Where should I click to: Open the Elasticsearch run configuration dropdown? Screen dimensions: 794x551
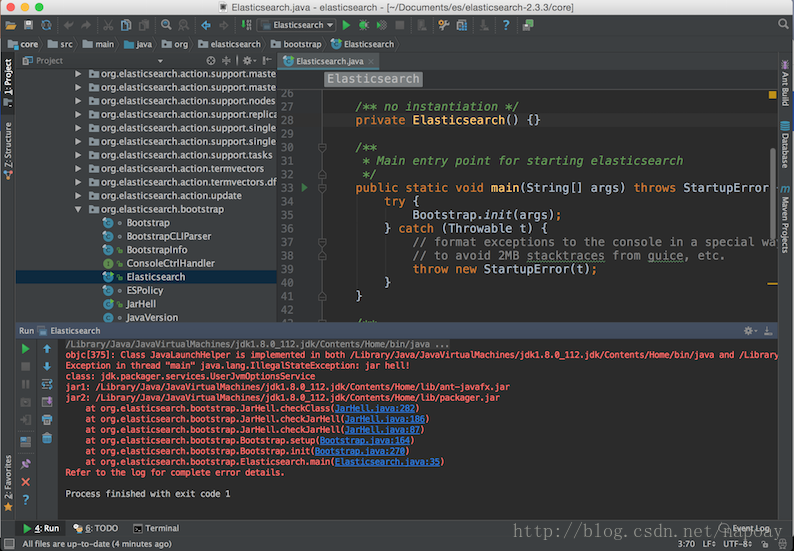pos(298,25)
